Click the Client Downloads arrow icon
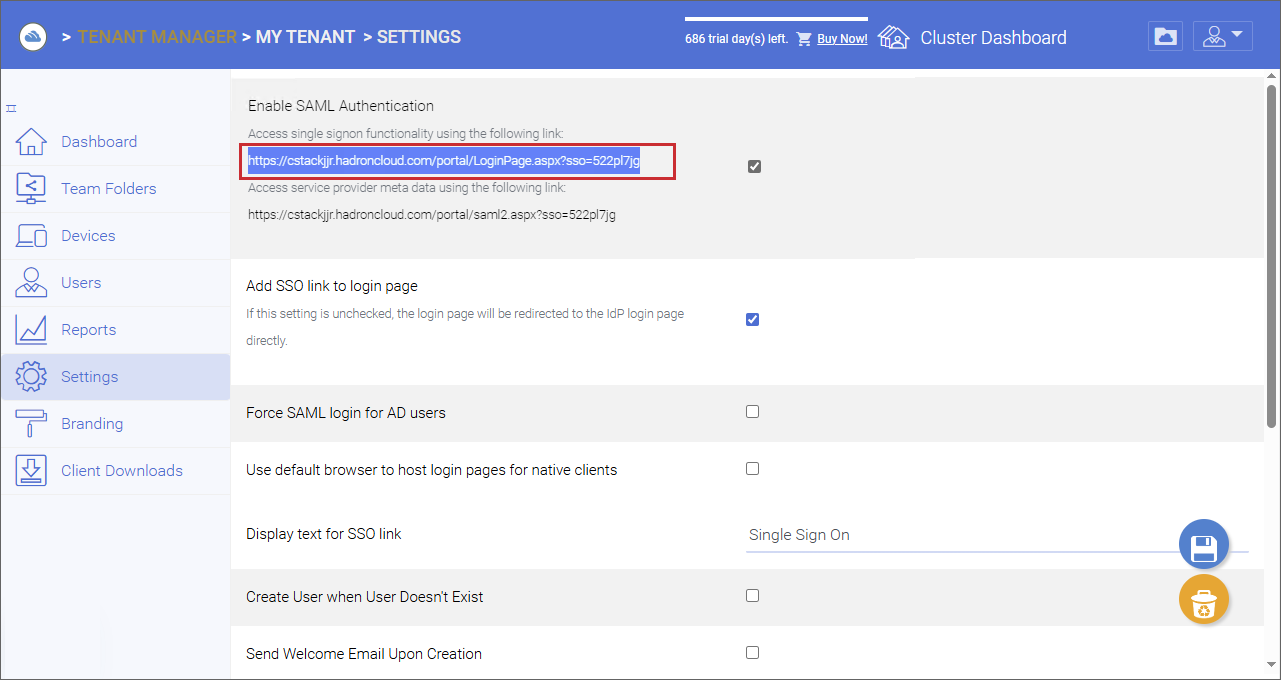The width and height of the screenshot is (1281, 680). pyautogui.click(x=31, y=471)
